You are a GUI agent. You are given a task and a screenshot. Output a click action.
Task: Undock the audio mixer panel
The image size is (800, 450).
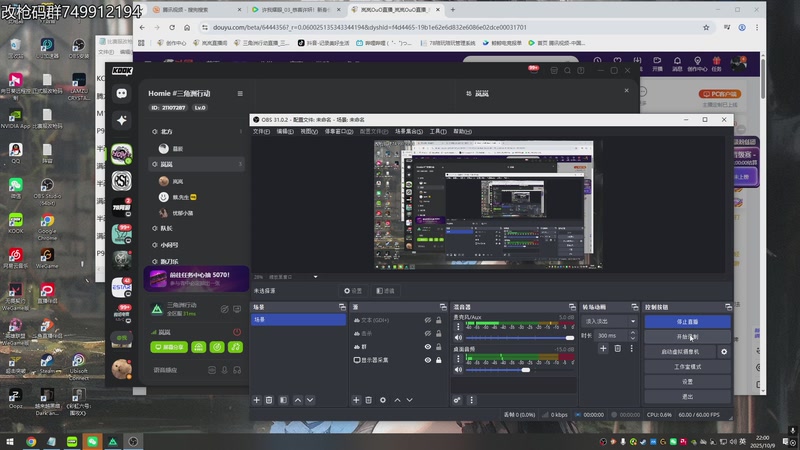[x=572, y=307]
